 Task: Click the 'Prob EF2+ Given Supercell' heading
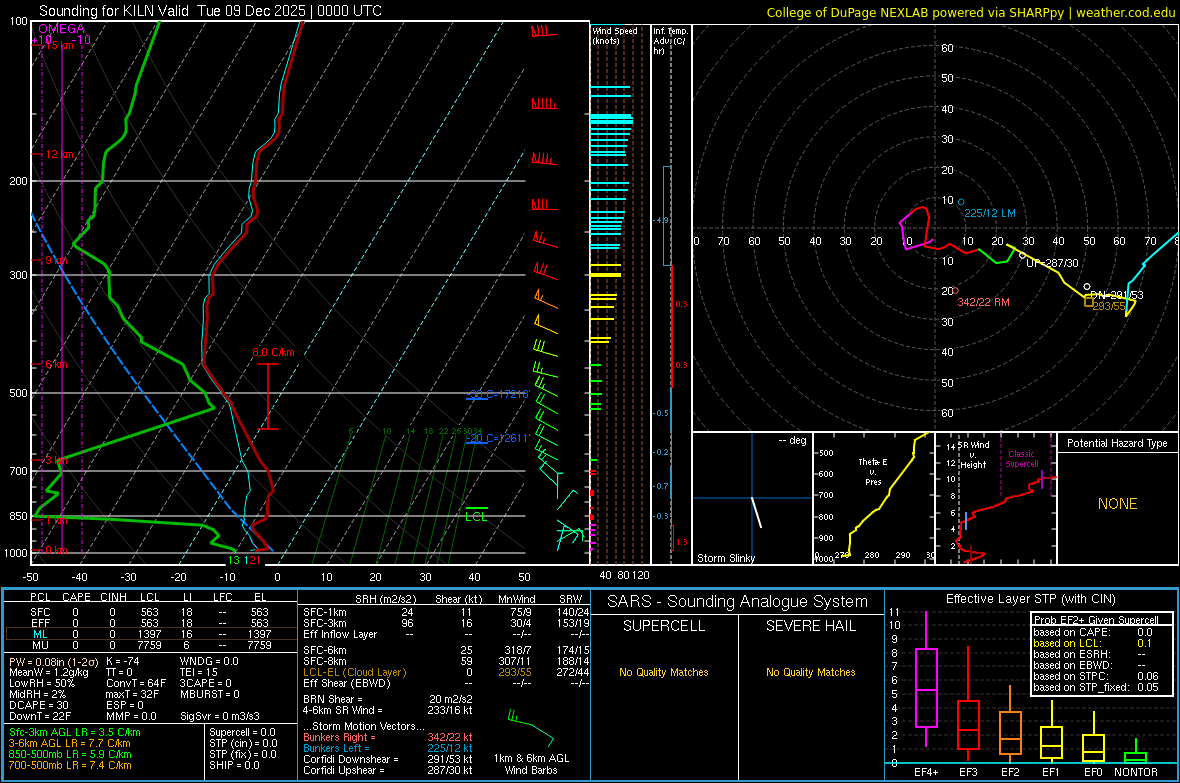(1096, 620)
